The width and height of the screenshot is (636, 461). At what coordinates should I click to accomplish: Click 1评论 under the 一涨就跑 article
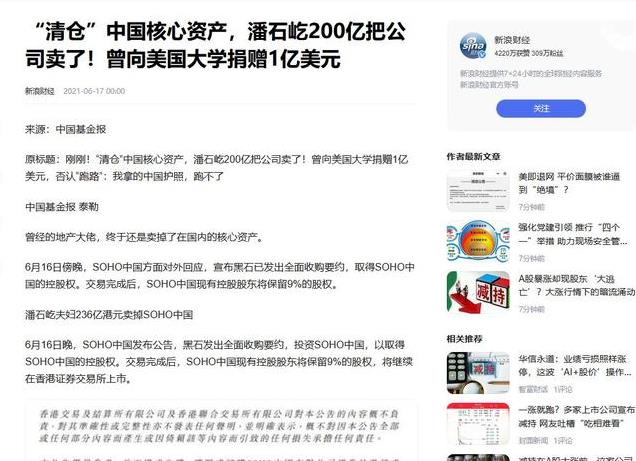(563, 440)
